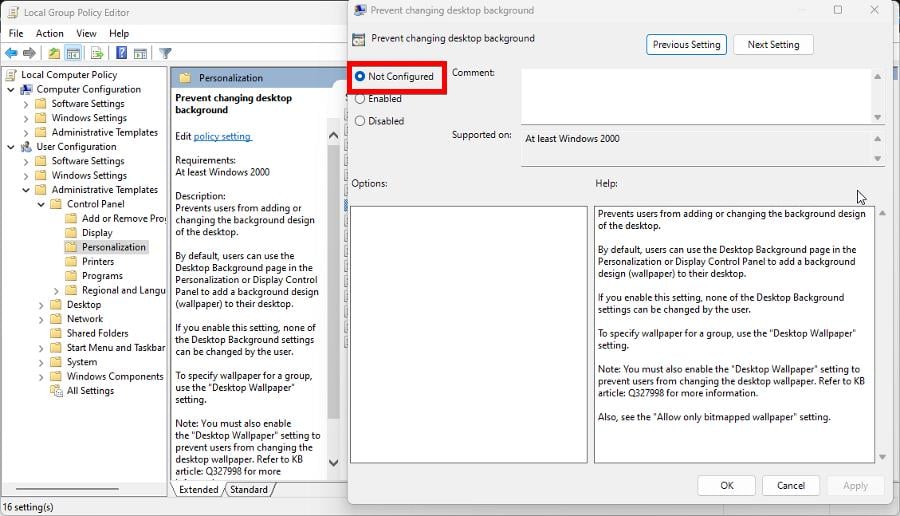Click the Apply button

pos(855,486)
